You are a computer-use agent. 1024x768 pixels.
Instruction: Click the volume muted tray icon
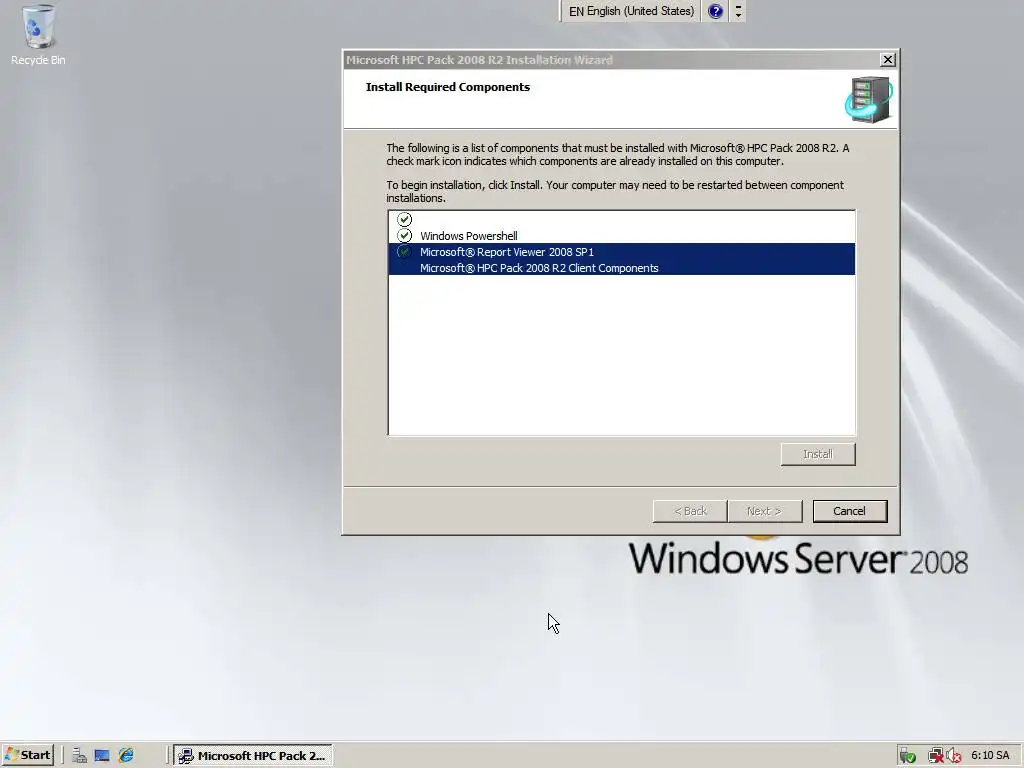(953, 756)
